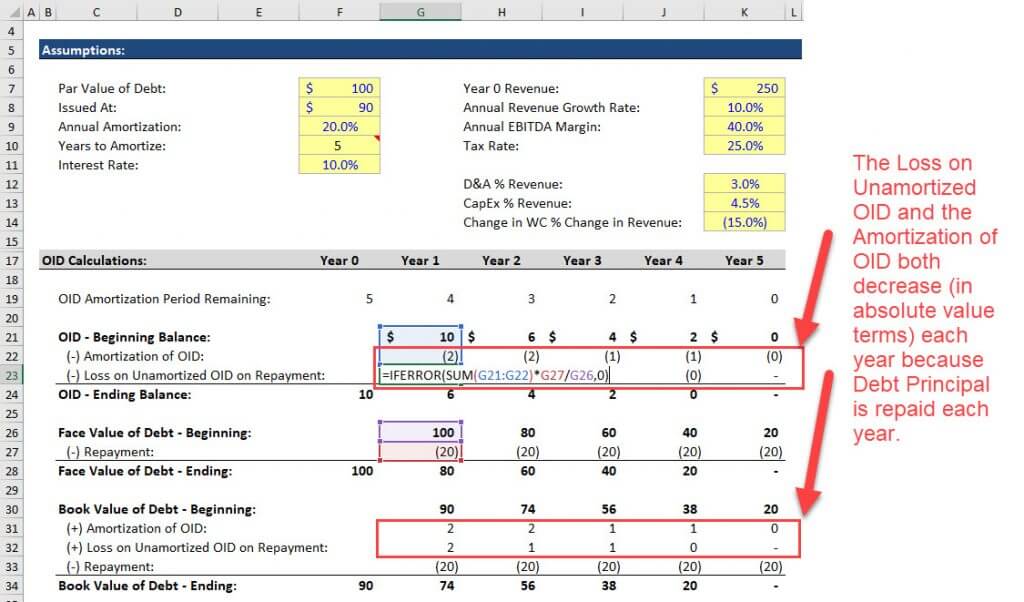The height and width of the screenshot is (602, 1024).
Task: Click the D&A % Revenue 3.0% cell
Action: [744, 184]
